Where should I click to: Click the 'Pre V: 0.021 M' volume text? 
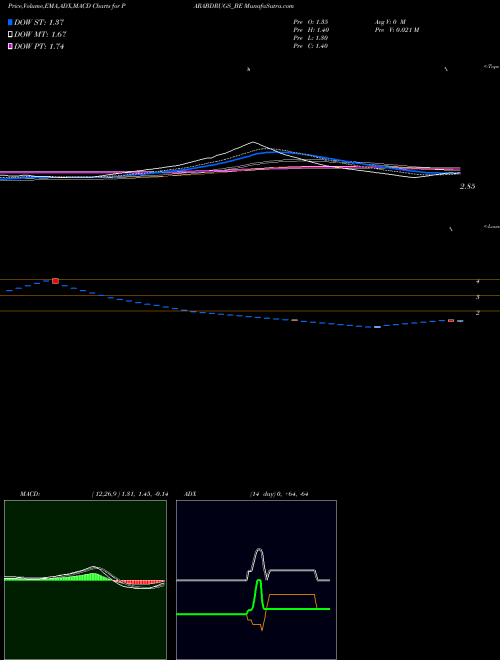pos(396,30)
